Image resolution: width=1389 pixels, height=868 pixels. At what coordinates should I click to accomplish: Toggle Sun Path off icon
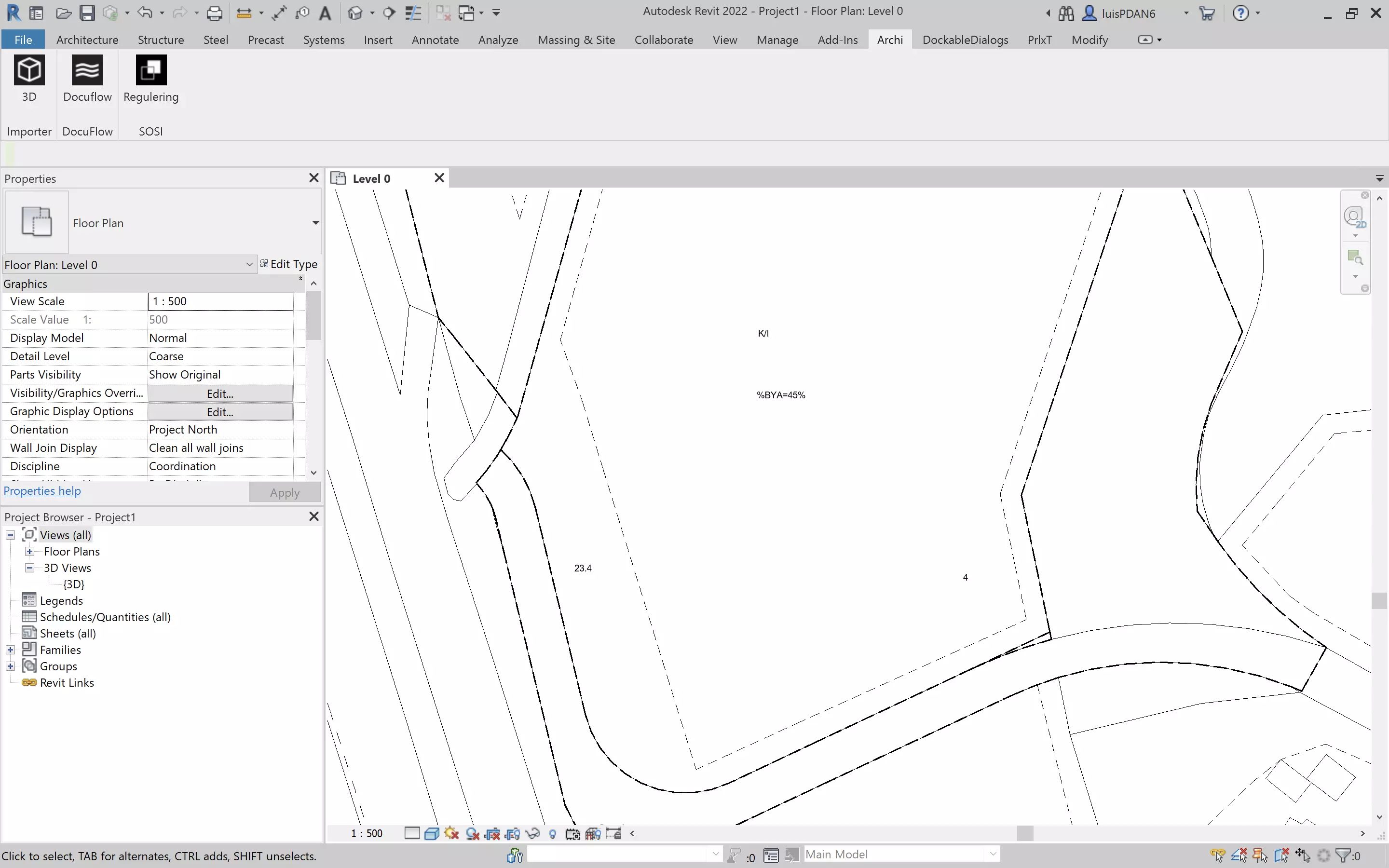coord(452,834)
